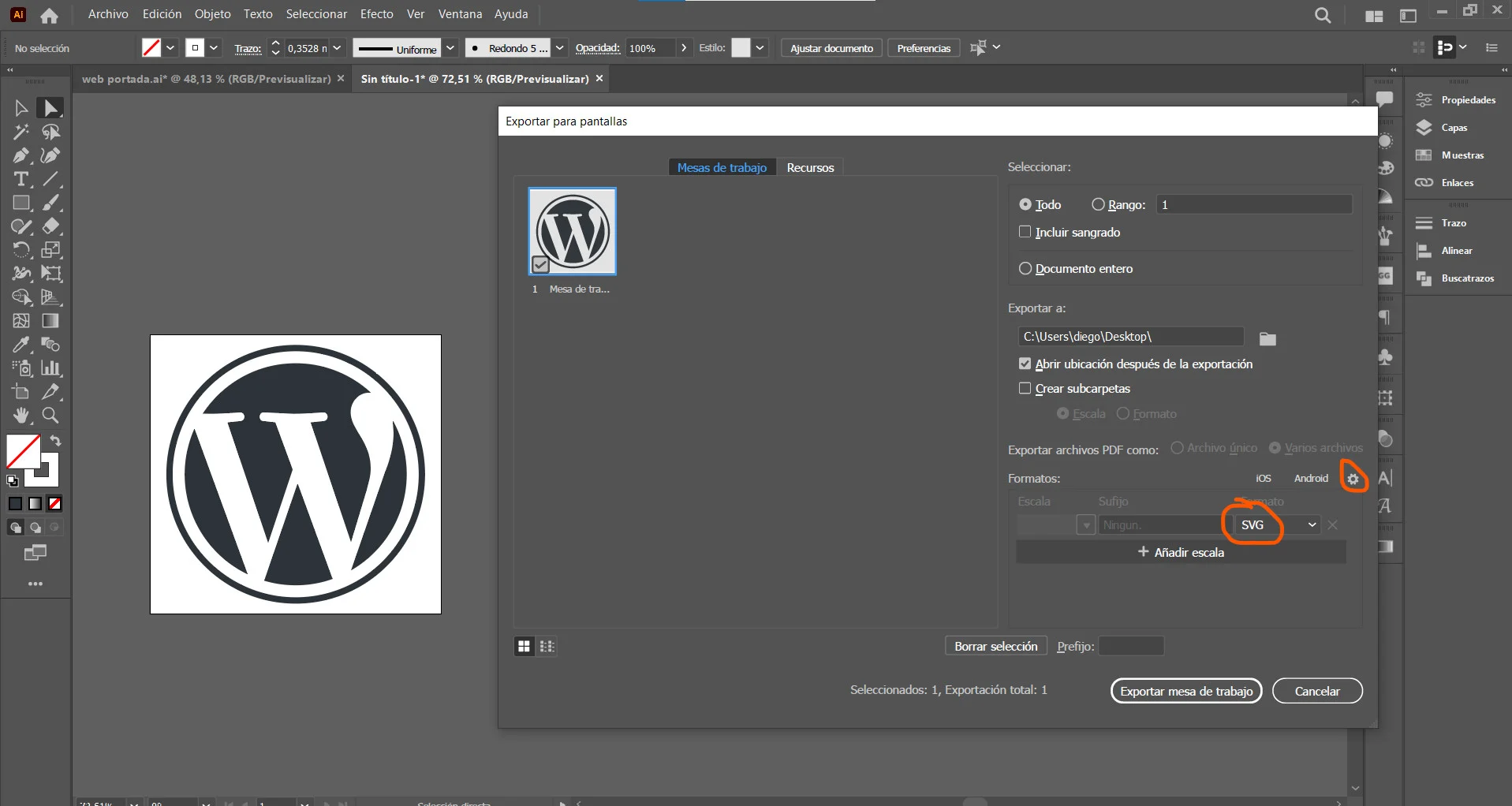The width and height of the screenshot is (1512, 806).
Task: Click Exportar mesa de trabajo button
Action: click(1186, 691)
